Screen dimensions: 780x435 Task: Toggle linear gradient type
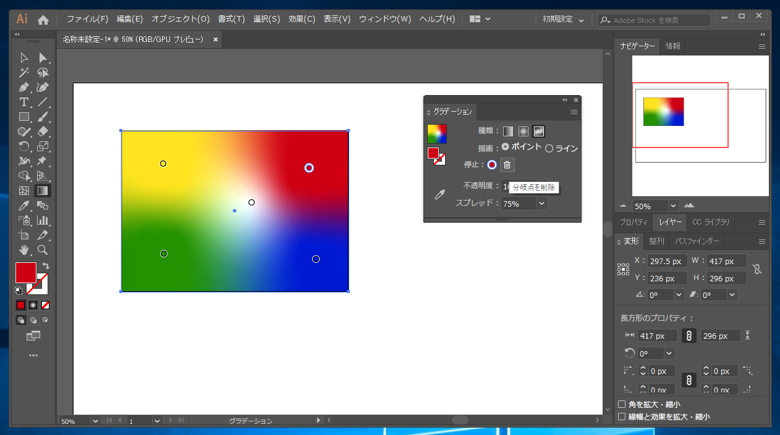(x=508, y=131)
